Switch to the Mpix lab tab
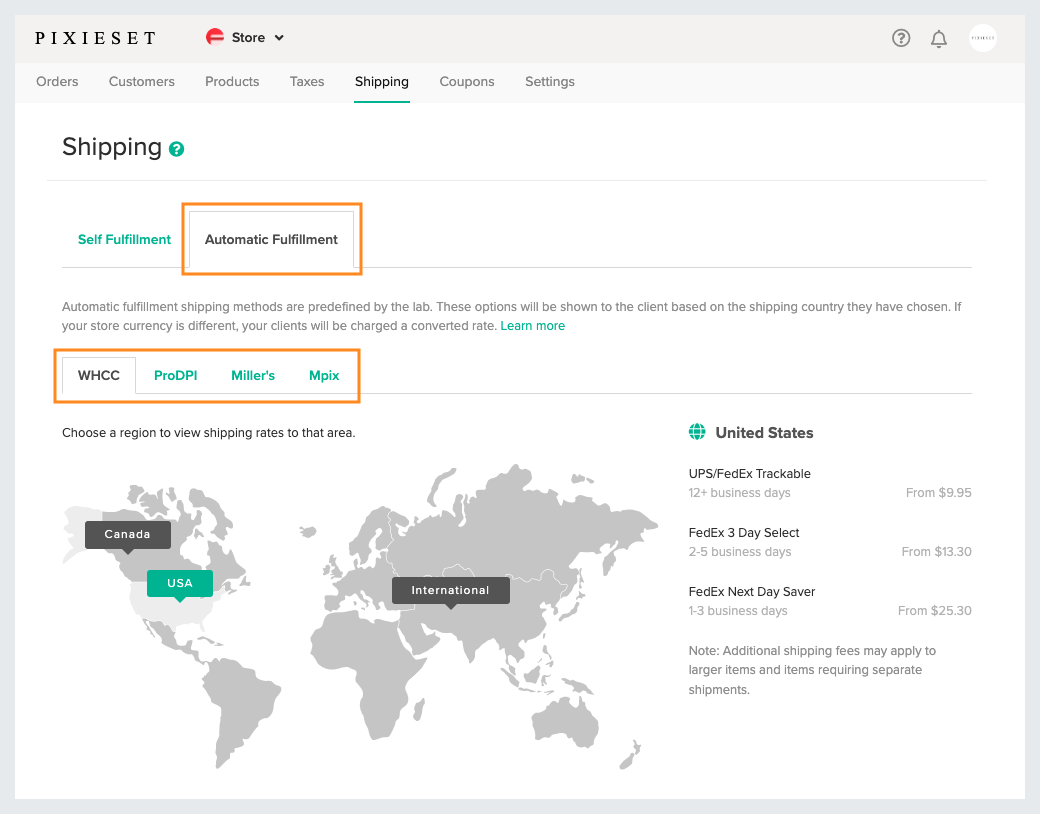The image size is (1040, 814). coord(324,375)
